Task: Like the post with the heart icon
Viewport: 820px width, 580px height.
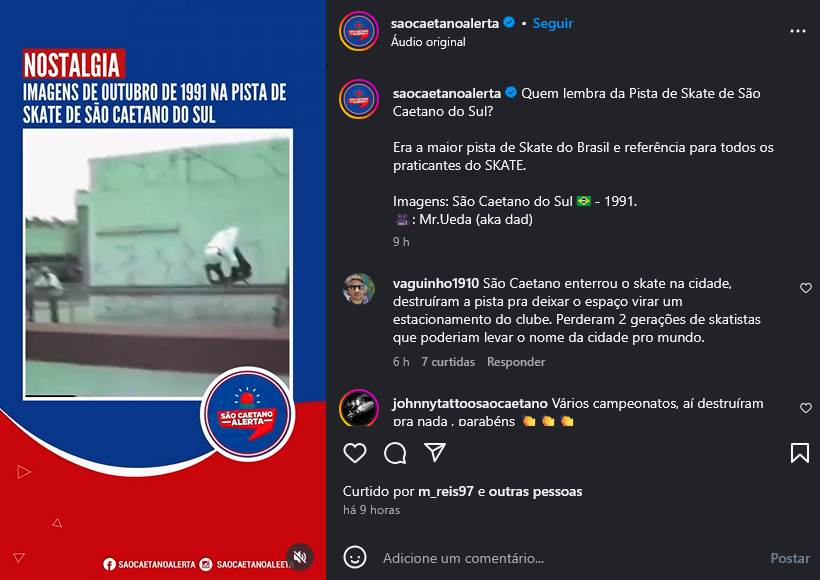Action: [355, 453]
